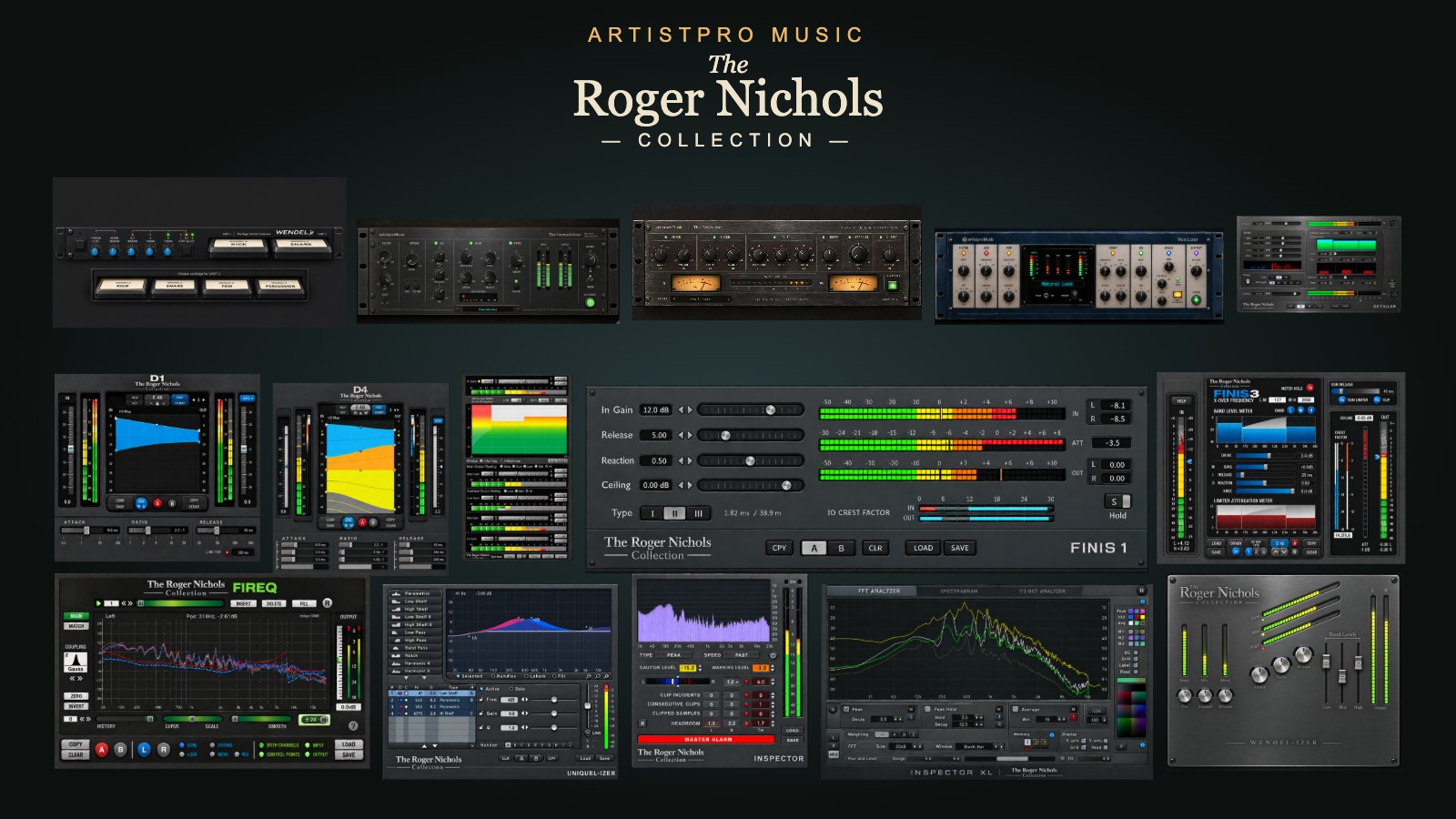
Task: Click INSERT button in FIREQ
Action: 243,603
